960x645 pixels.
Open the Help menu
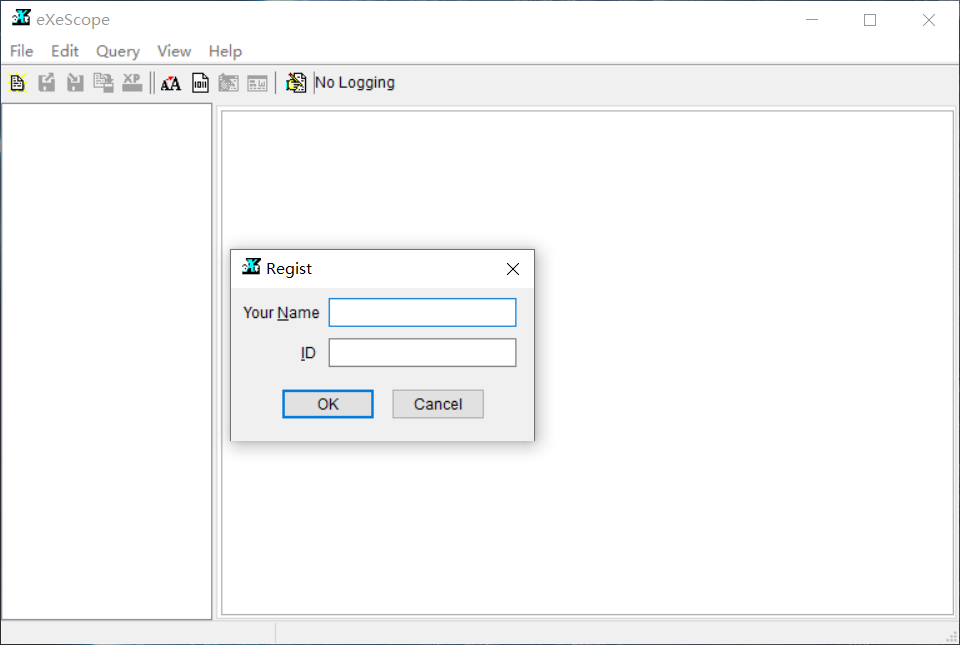[x=225, y=51]
